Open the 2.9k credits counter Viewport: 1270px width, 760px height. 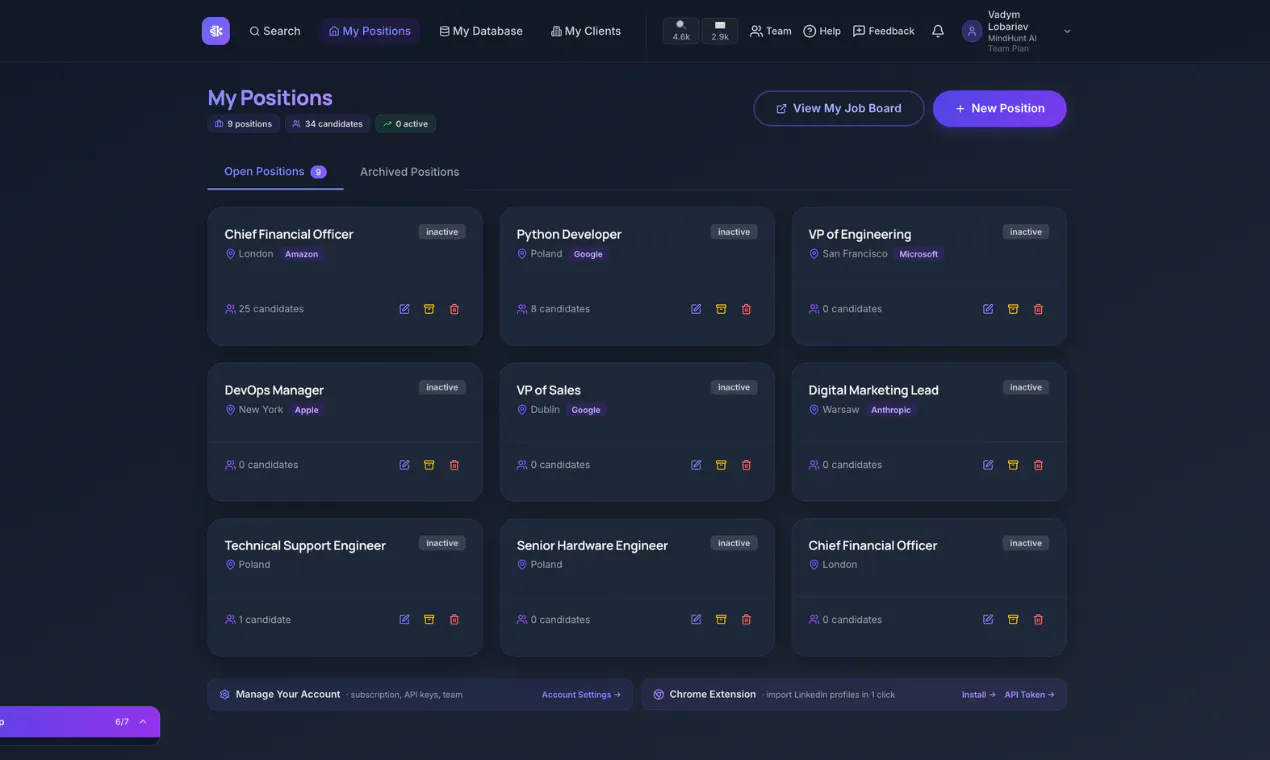point(720,31)
